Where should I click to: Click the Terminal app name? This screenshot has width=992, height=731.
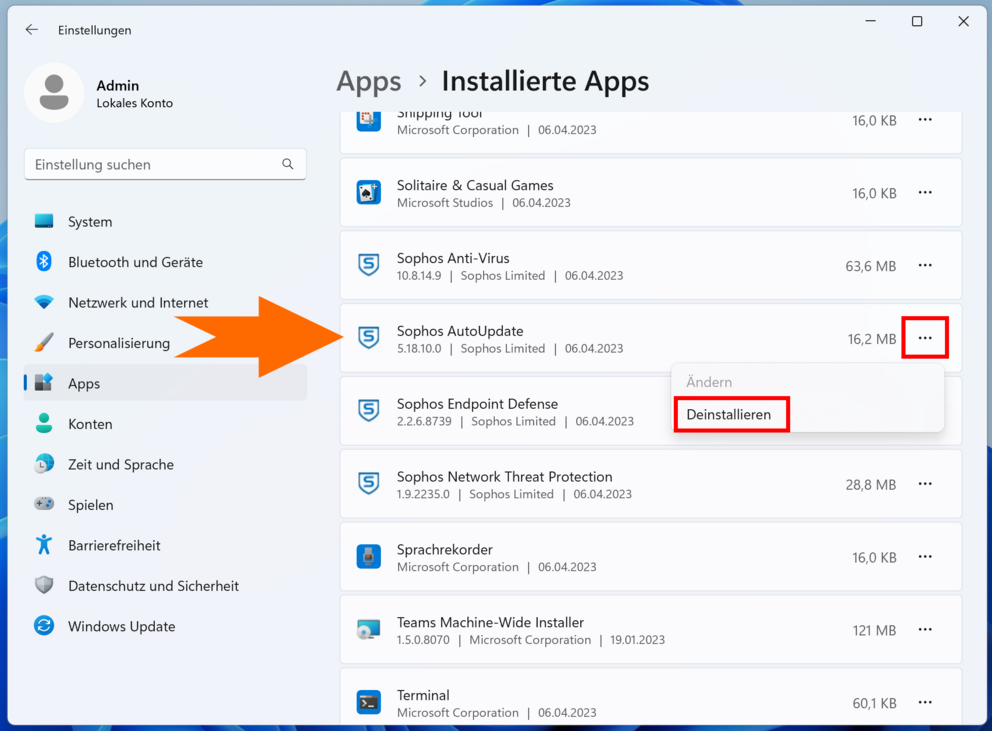click(423, 695)
